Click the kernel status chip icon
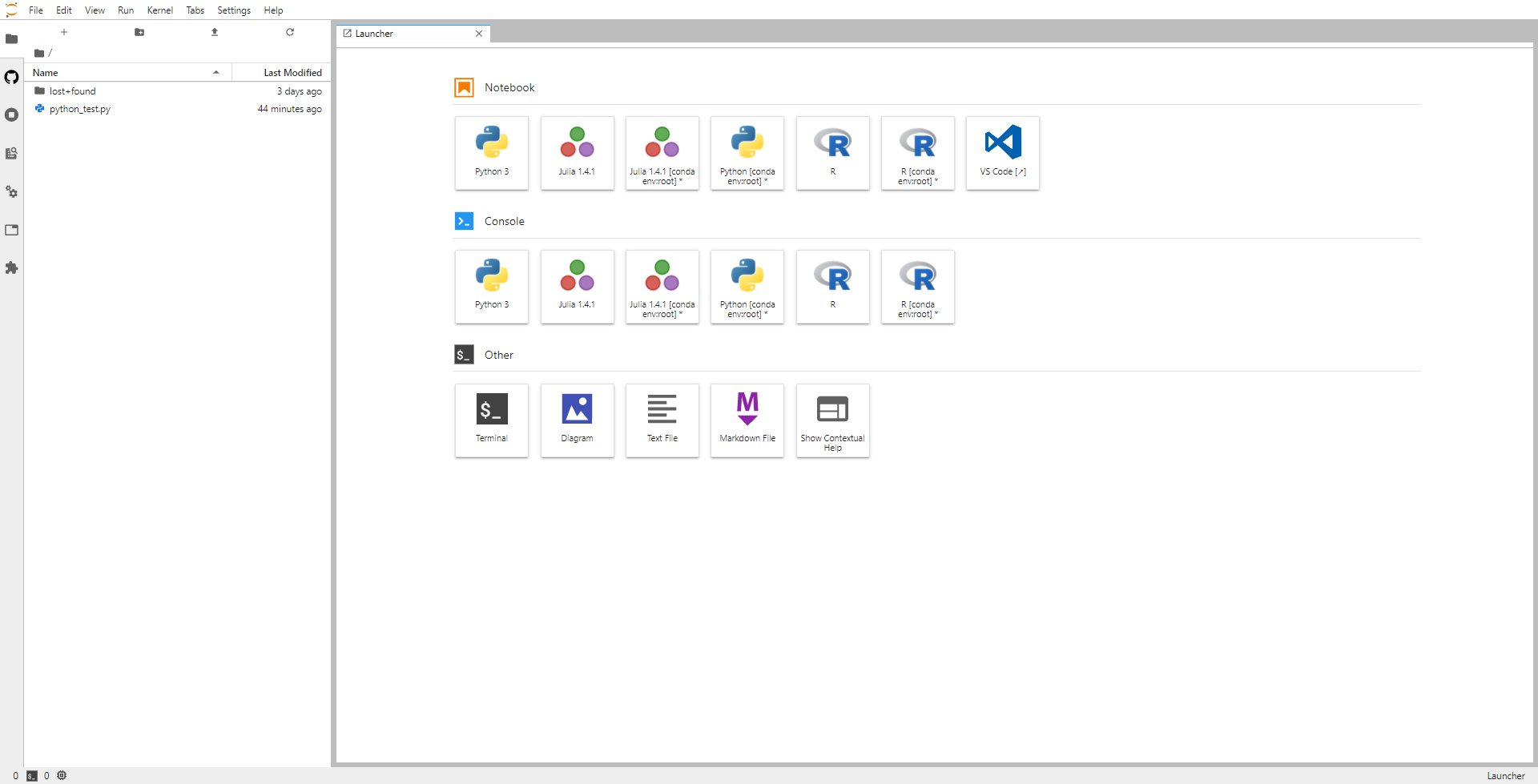Screen dimensions: 1538x784 (62, 775)
